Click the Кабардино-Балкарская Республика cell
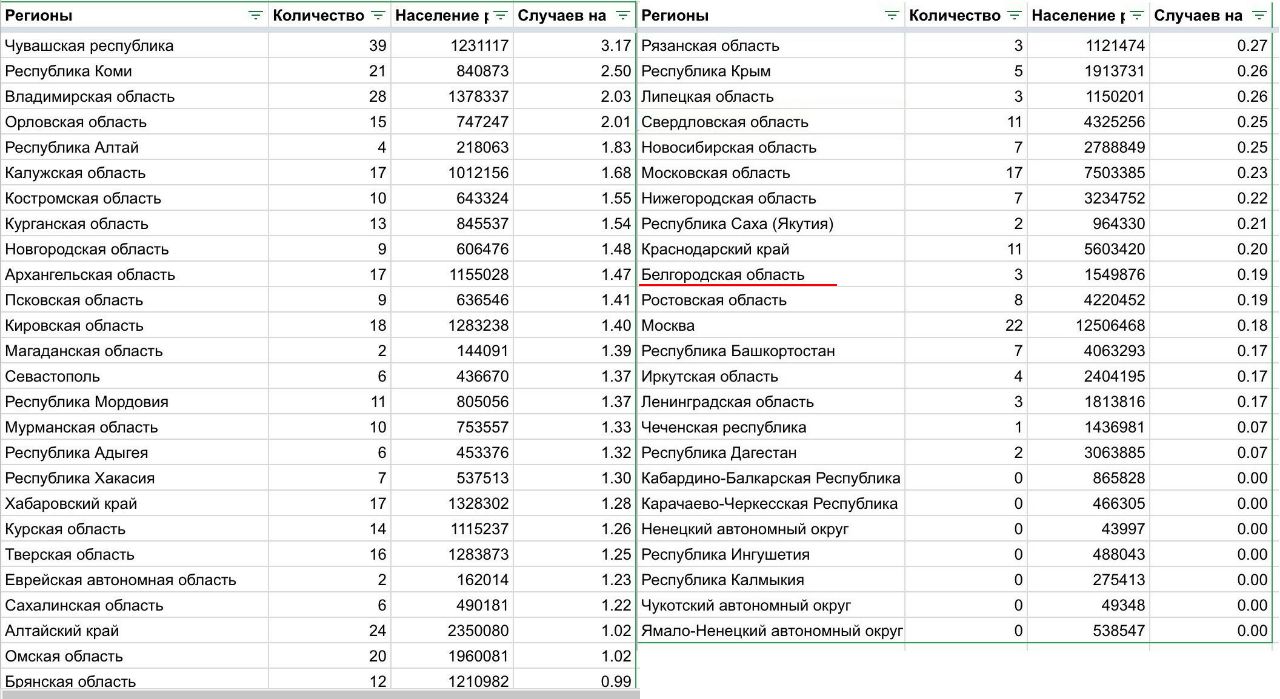This screenshot has height=699, width=1280. (771, 478)
